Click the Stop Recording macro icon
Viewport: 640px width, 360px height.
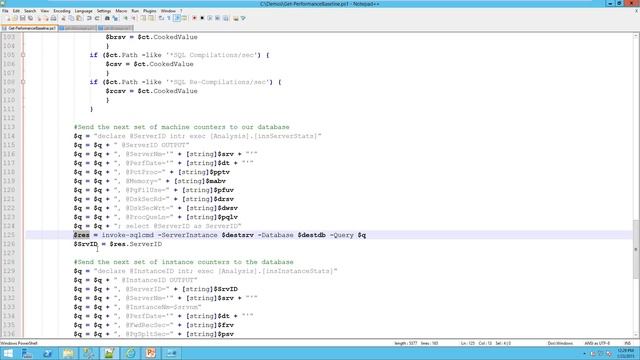click(202, 18)
